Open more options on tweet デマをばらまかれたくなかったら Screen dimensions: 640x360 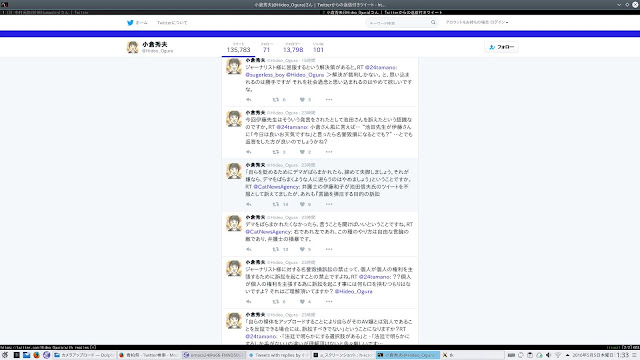(329, 249)
